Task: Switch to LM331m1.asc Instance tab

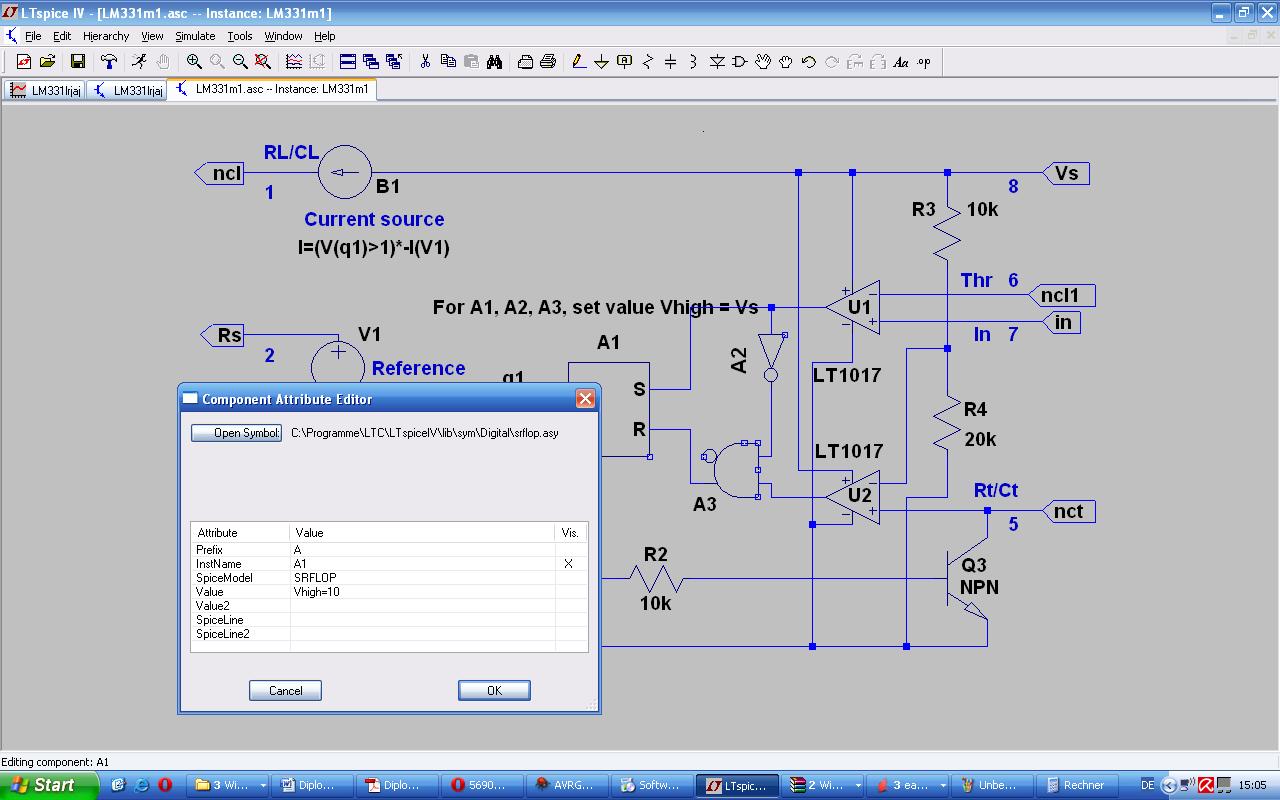Action: click(272, 89)
